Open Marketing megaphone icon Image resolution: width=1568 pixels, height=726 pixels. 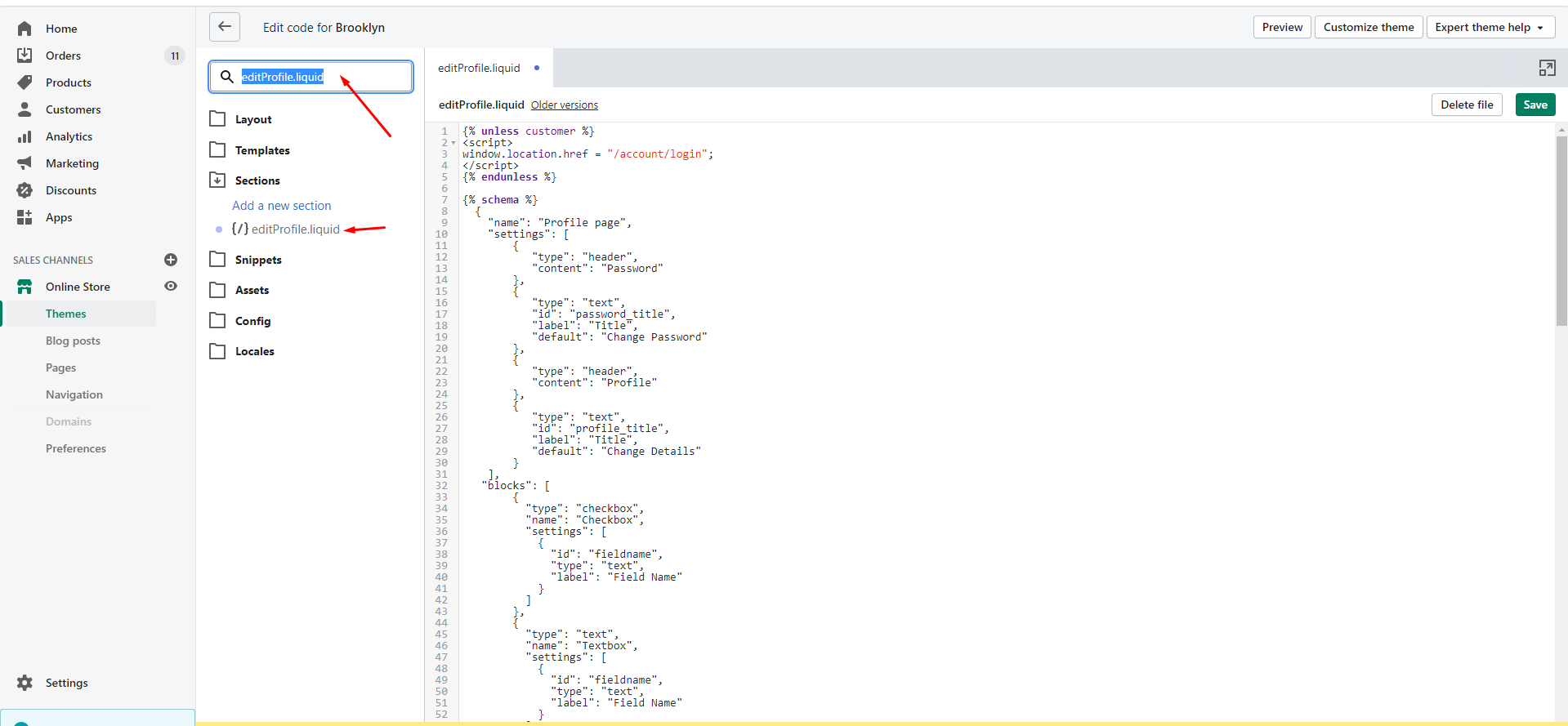(25, 163)
